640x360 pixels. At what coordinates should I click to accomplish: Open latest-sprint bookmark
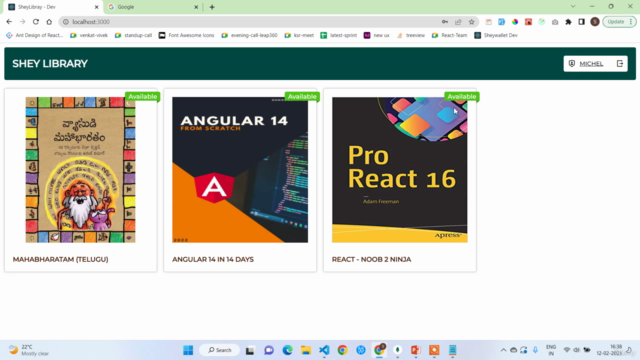338,36
